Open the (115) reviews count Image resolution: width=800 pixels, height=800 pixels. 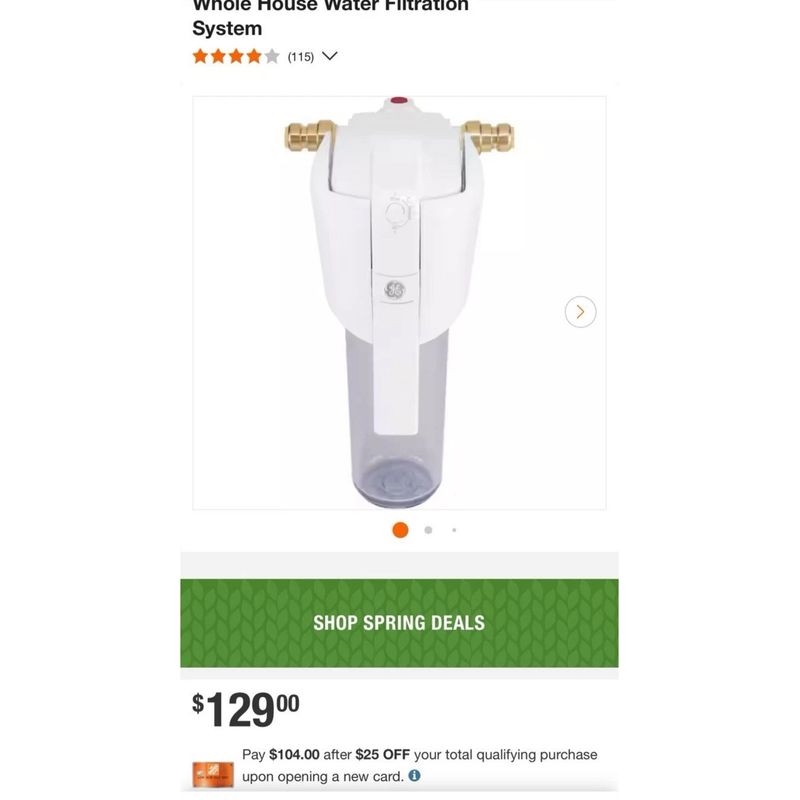301,57
